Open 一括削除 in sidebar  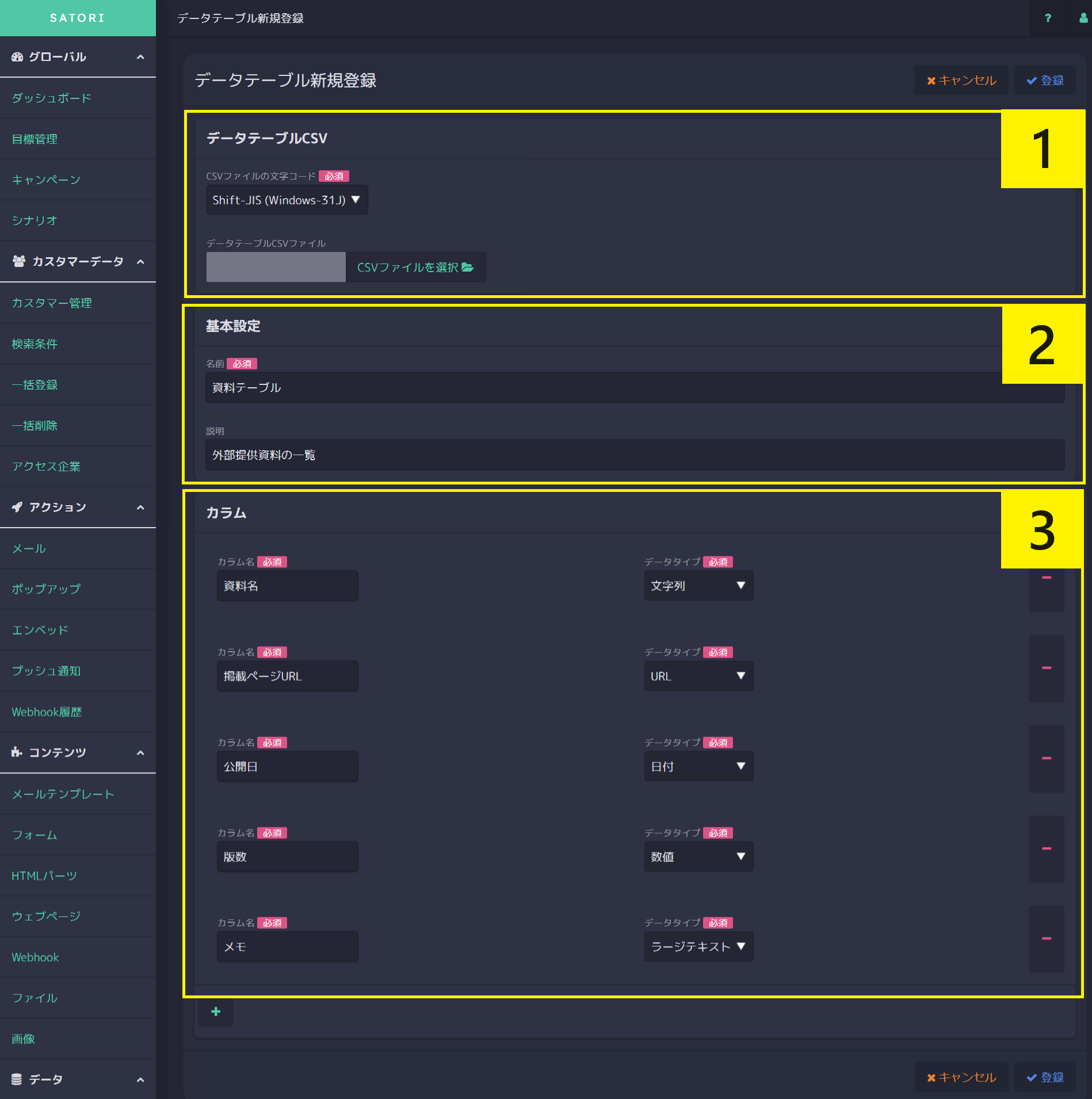click(78, 425)
